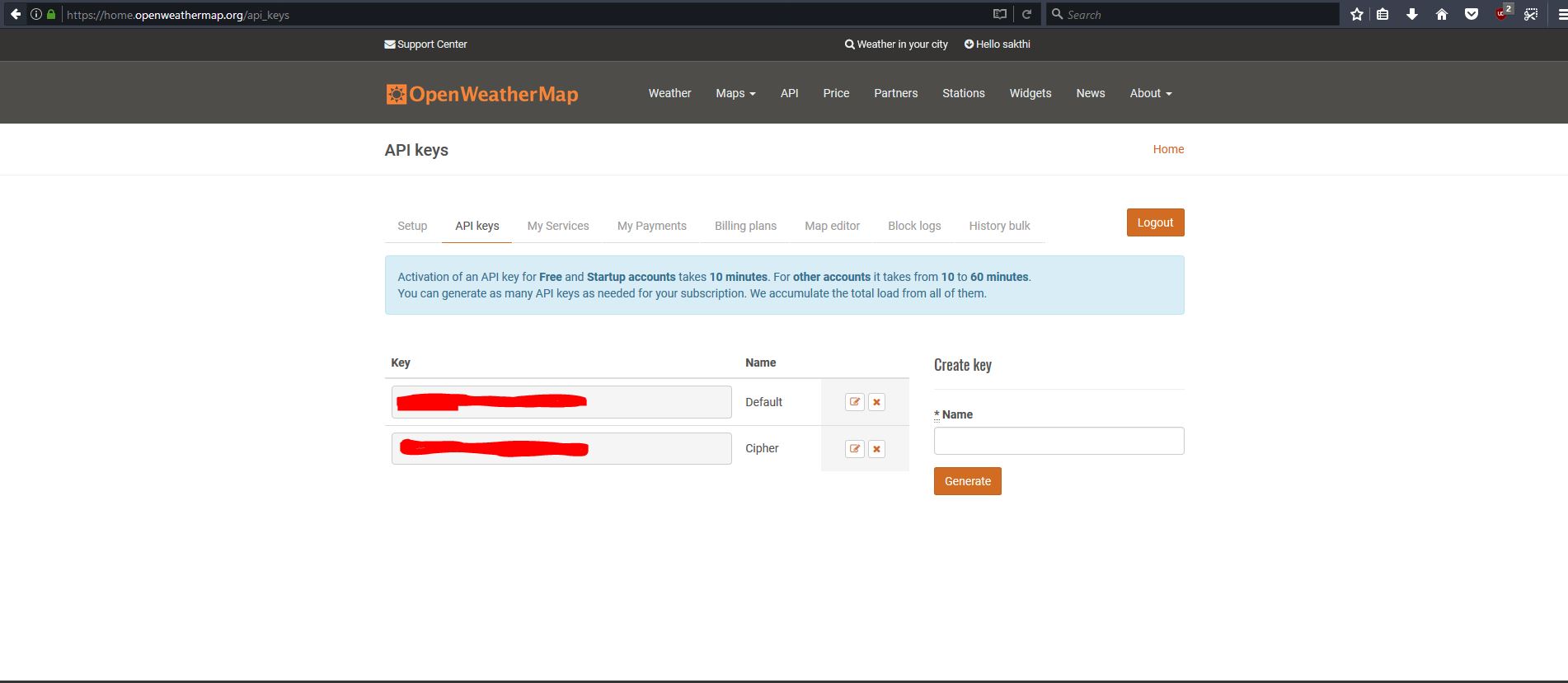Screen dimensions: 1568x683
Task: Click the OpenWeatherMap logo
Action: point(482,94)
